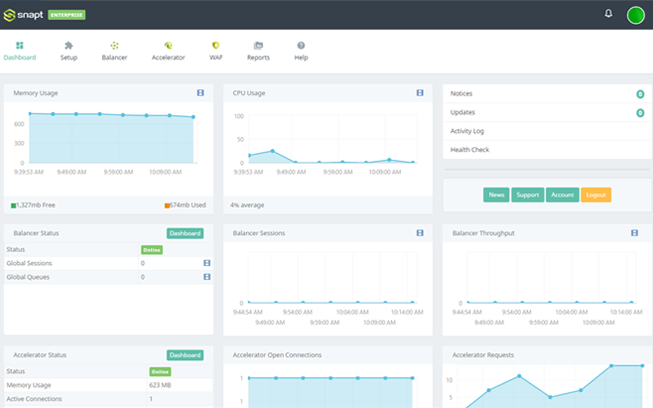Go to the Accelerator section
Screen dimensions: 653x408
click(x=168, y=51)
